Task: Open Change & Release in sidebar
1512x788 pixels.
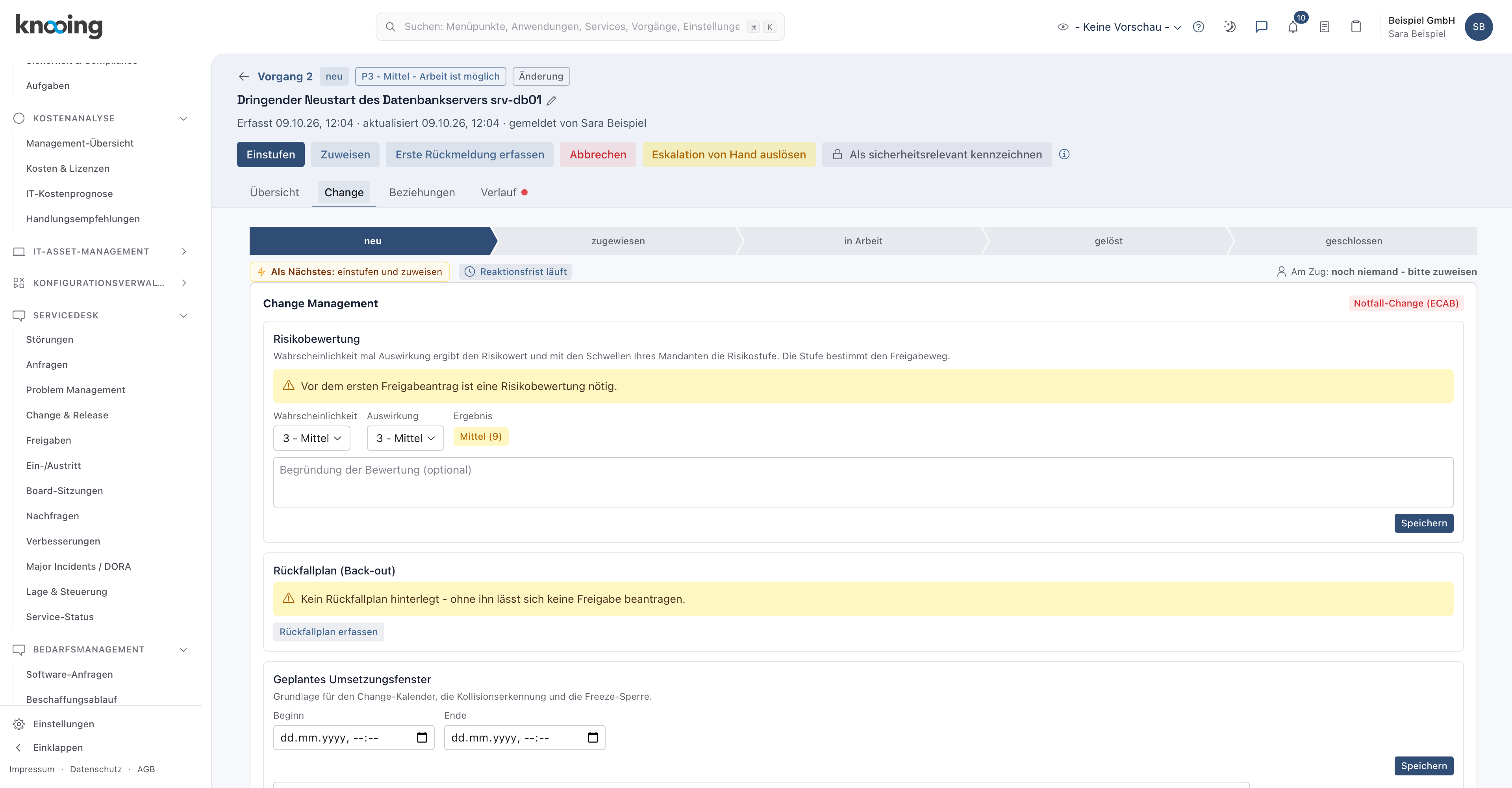Action: point(67,415)
